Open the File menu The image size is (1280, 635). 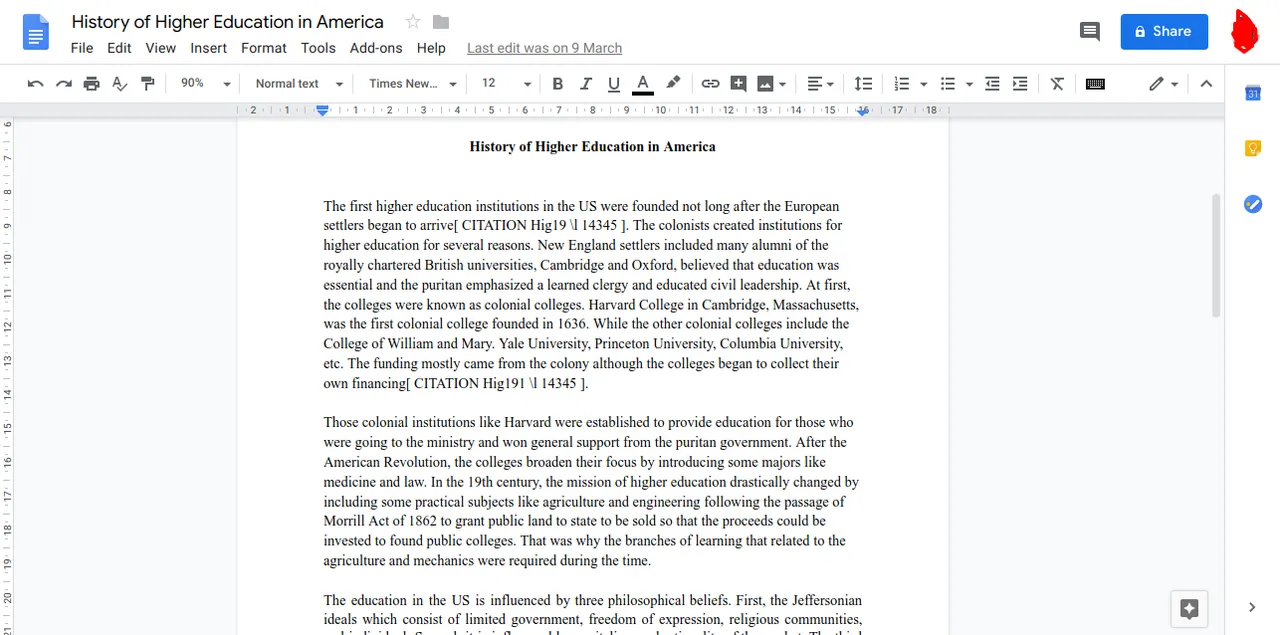click(82, 48)
